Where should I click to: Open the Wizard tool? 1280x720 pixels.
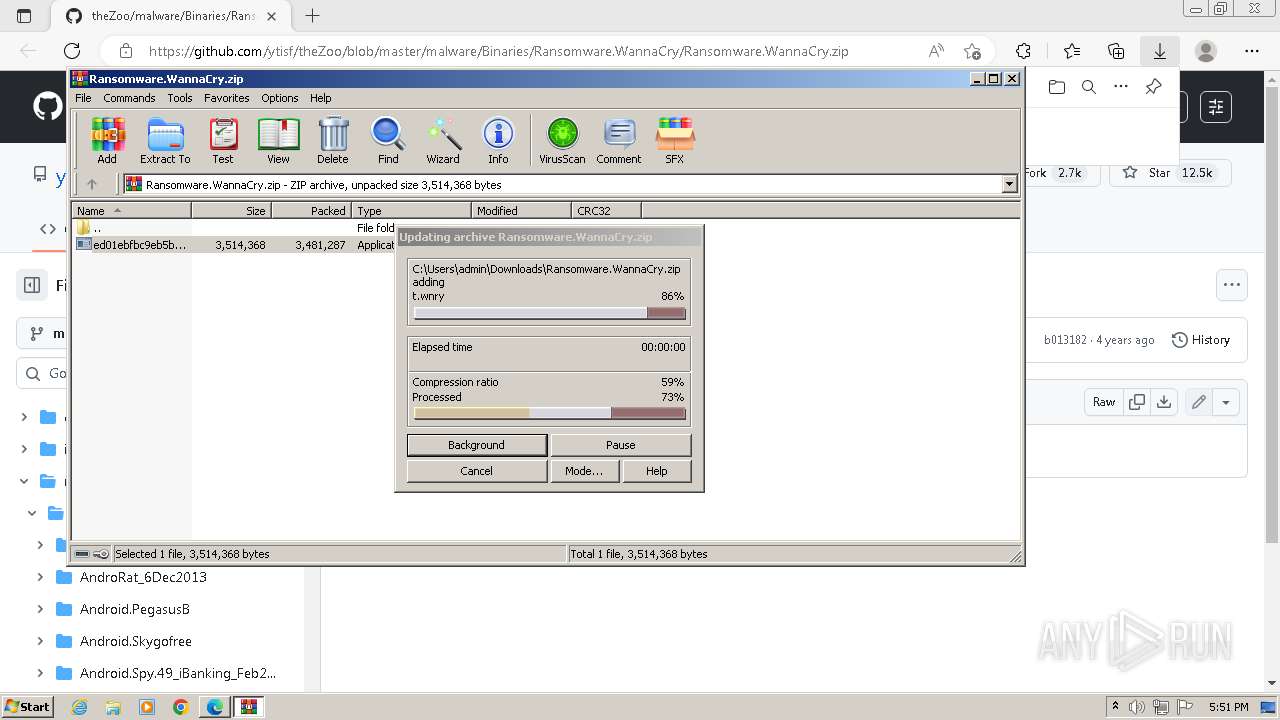(x=443, y=140)
